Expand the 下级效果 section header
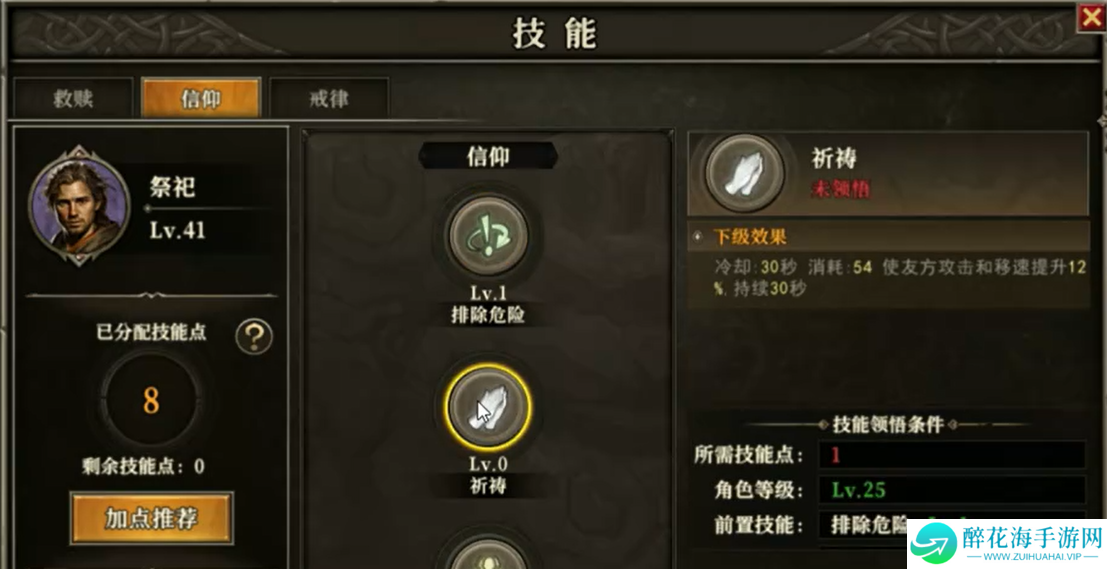 tap(888, 236)
